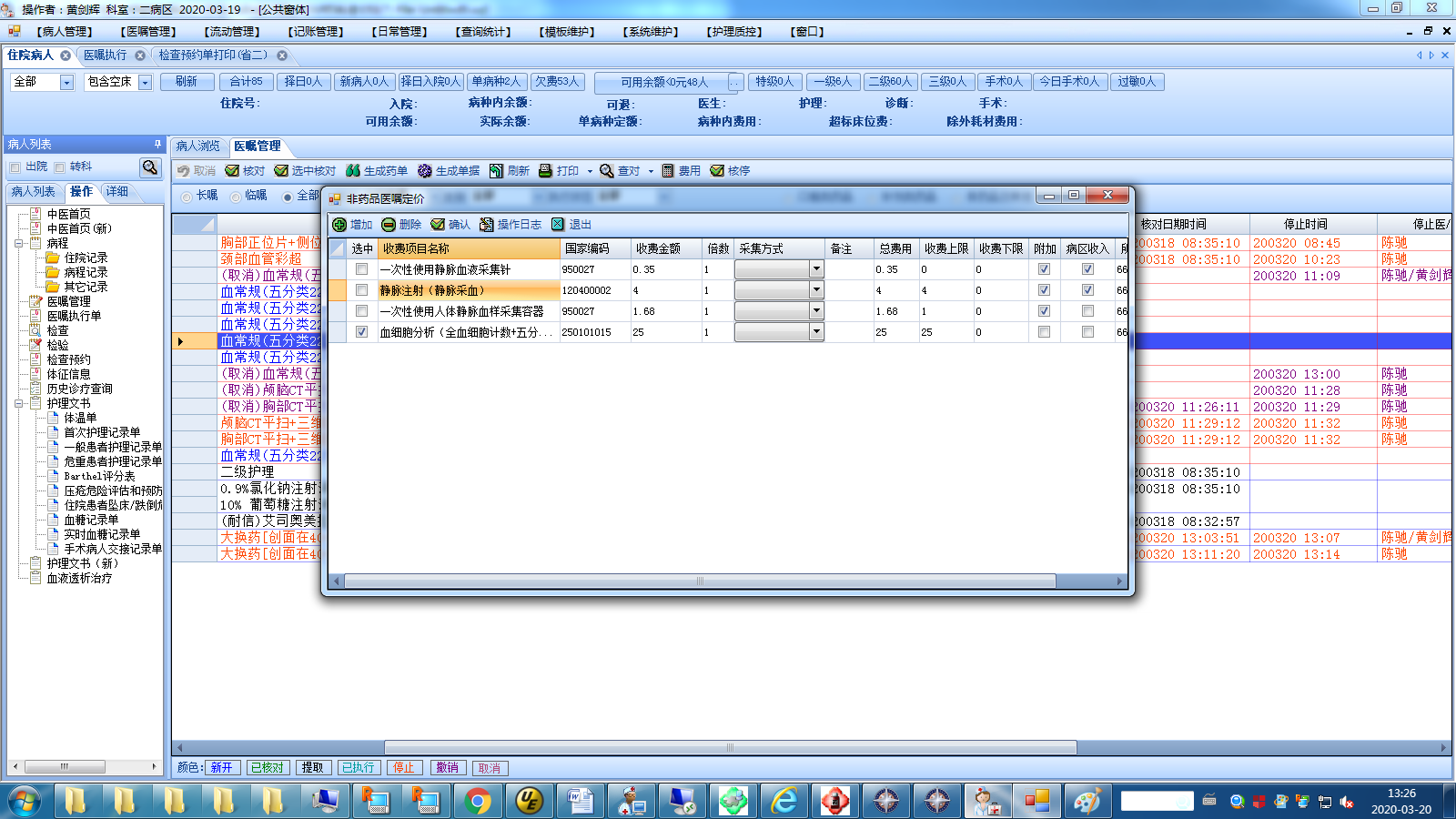This screenshot has height=819, width=1456.
Task: Select the 长嘱 radio button
Action: click(187, 197)
